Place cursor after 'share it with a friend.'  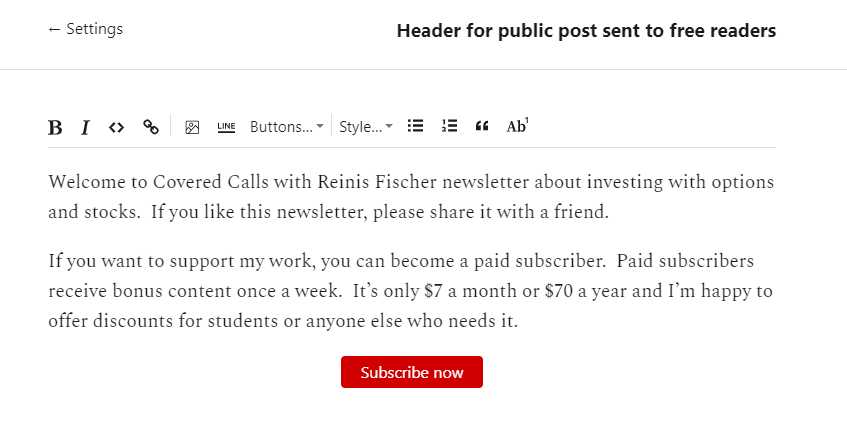[x=610, y=212]
